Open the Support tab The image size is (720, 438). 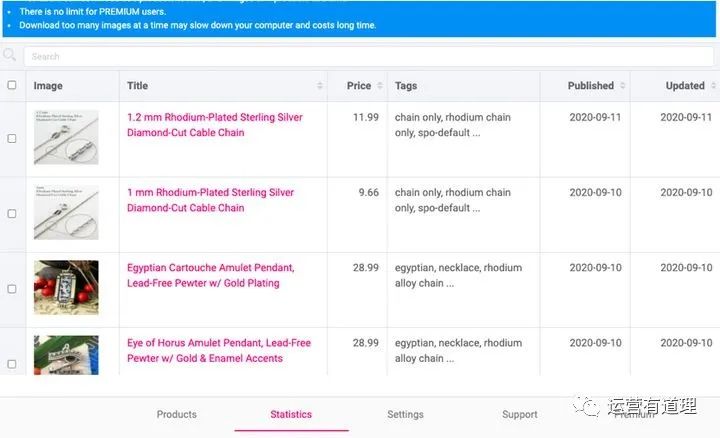519,414
